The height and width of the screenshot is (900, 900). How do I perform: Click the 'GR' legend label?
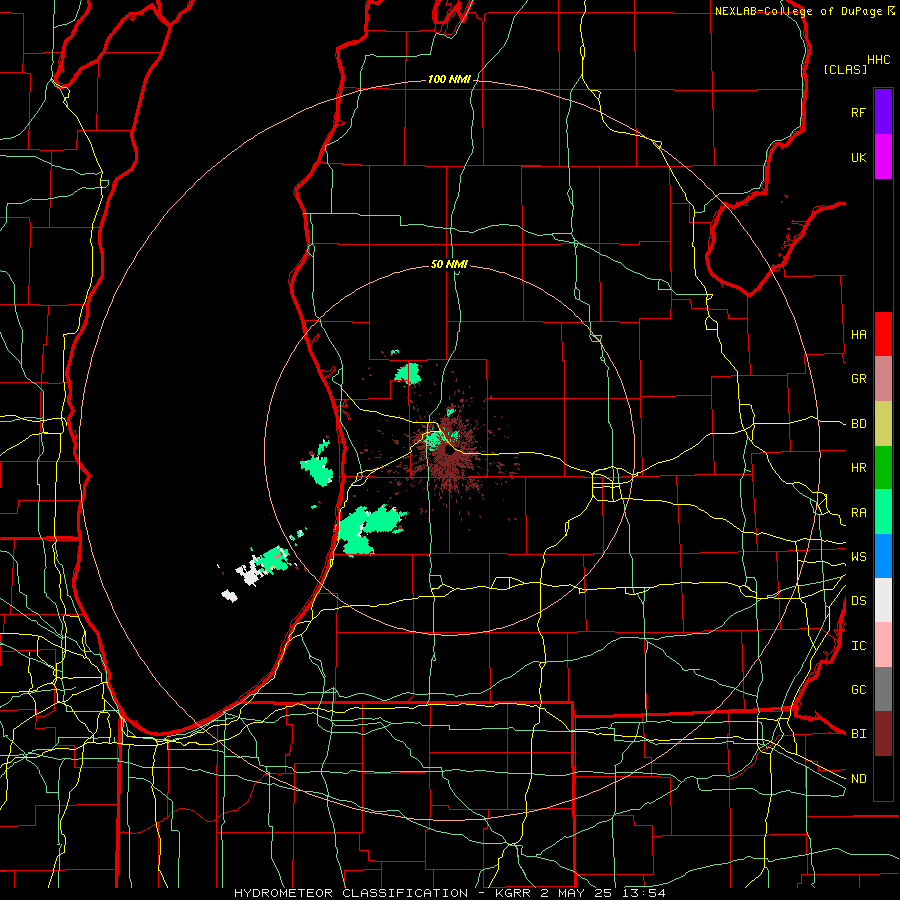[x=858, y=379]
